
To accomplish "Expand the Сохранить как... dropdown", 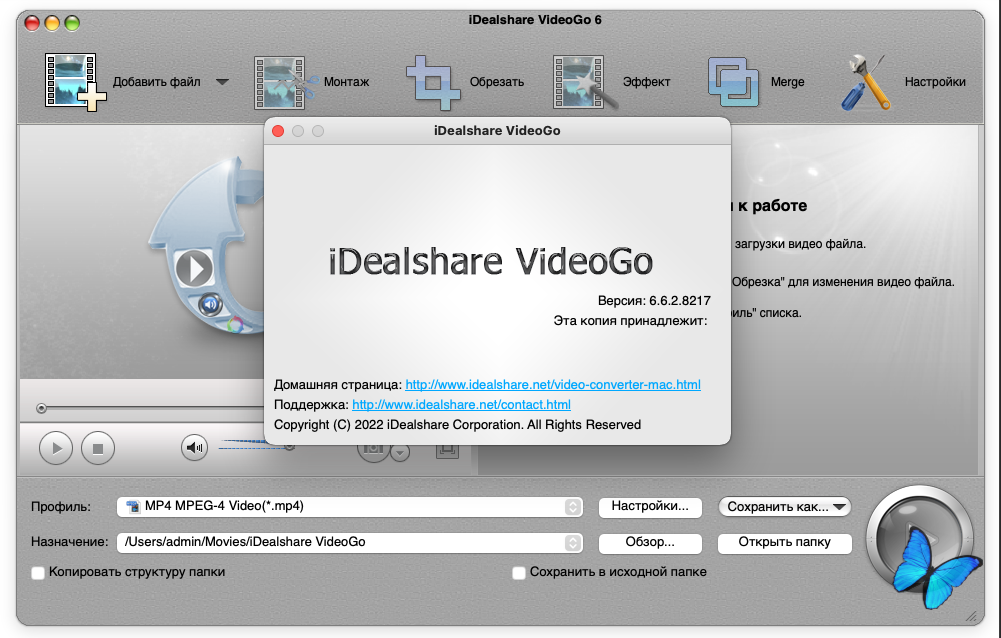I will [x=839, y=507].
